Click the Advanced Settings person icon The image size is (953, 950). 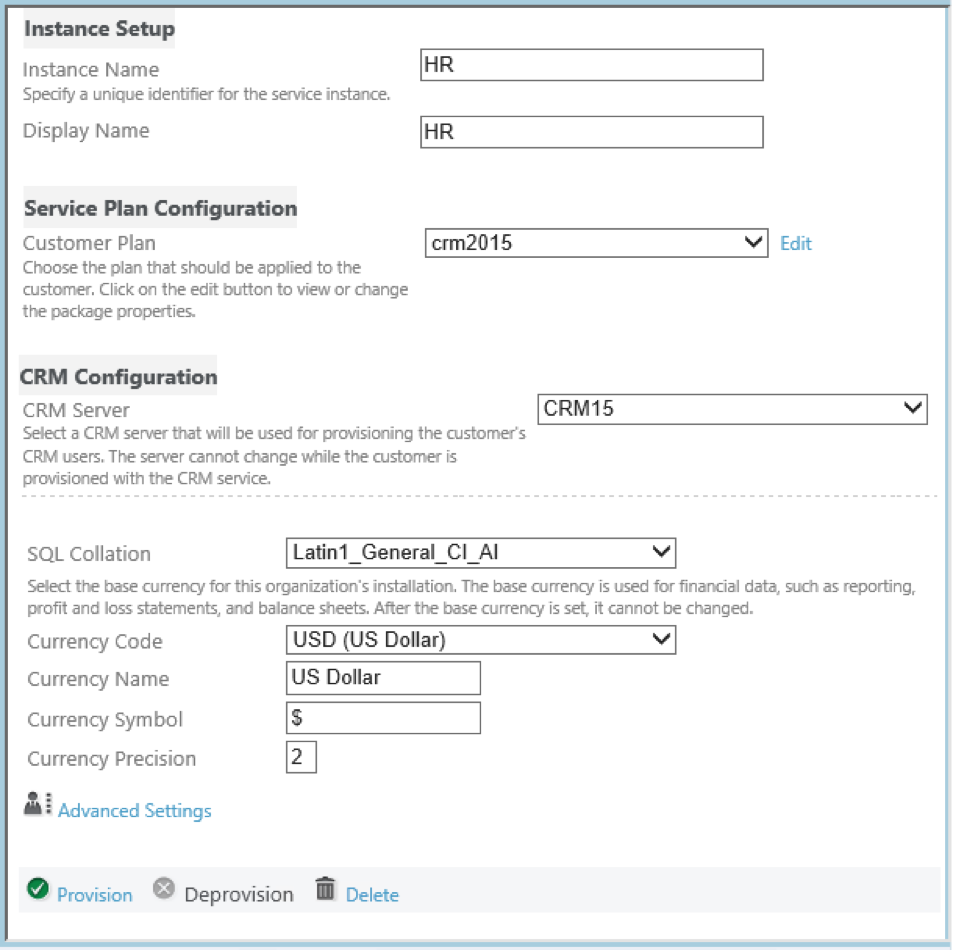(37, 804)
